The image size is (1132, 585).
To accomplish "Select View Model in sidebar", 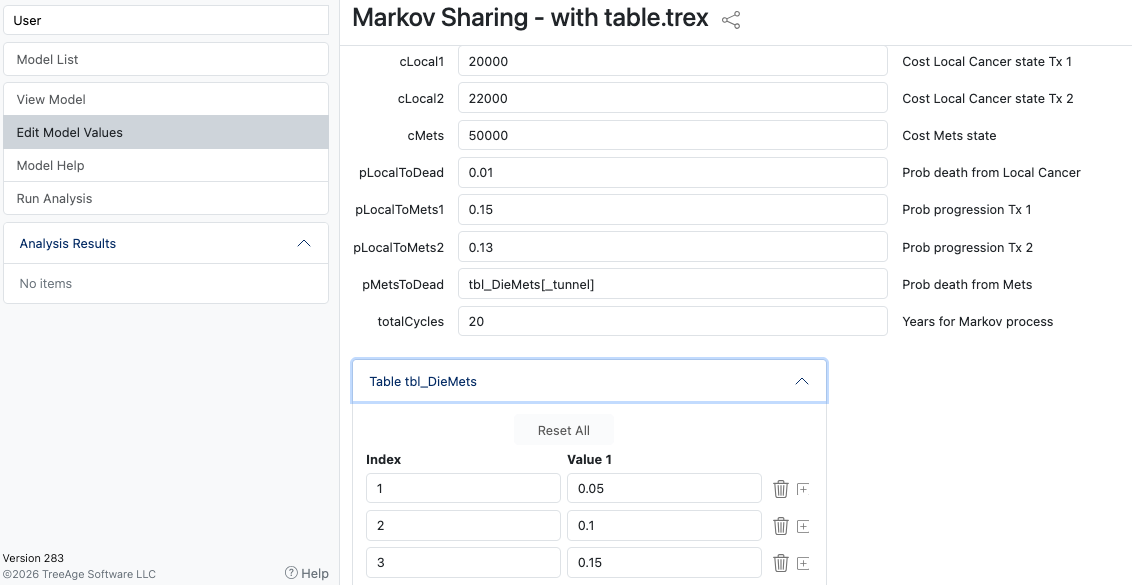I will pos(166,100).
